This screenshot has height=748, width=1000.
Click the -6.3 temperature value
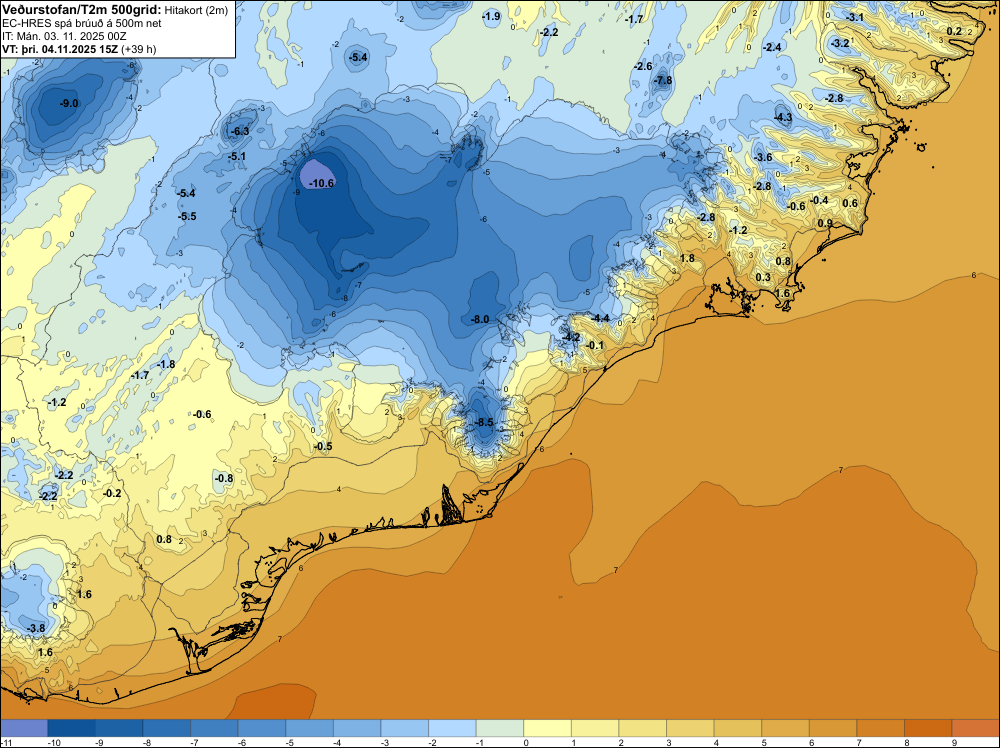[x=239, y=131]
